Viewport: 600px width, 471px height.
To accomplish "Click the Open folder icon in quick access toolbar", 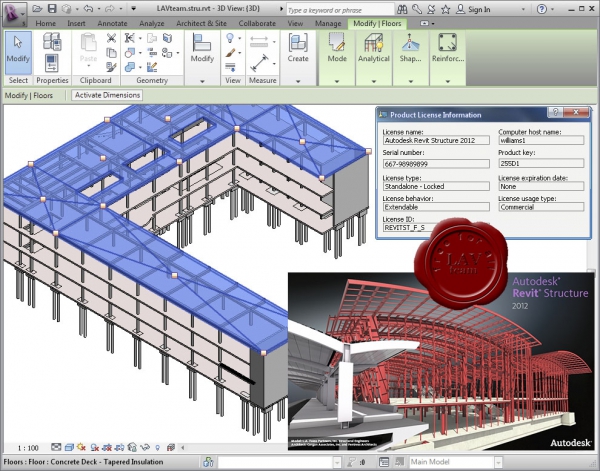I will pos(37,8).
